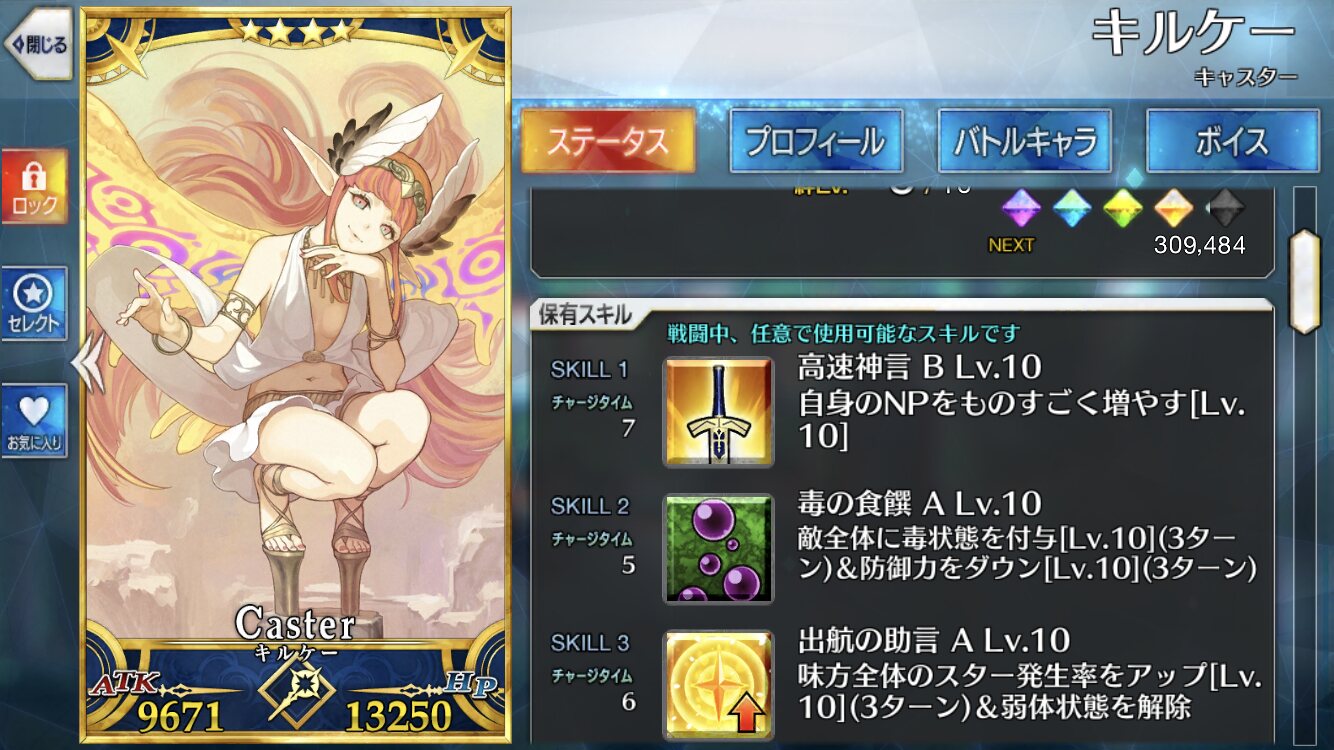Click the Caster class emblem on the card
1334x750 pixels.
(x=295, y=695)
